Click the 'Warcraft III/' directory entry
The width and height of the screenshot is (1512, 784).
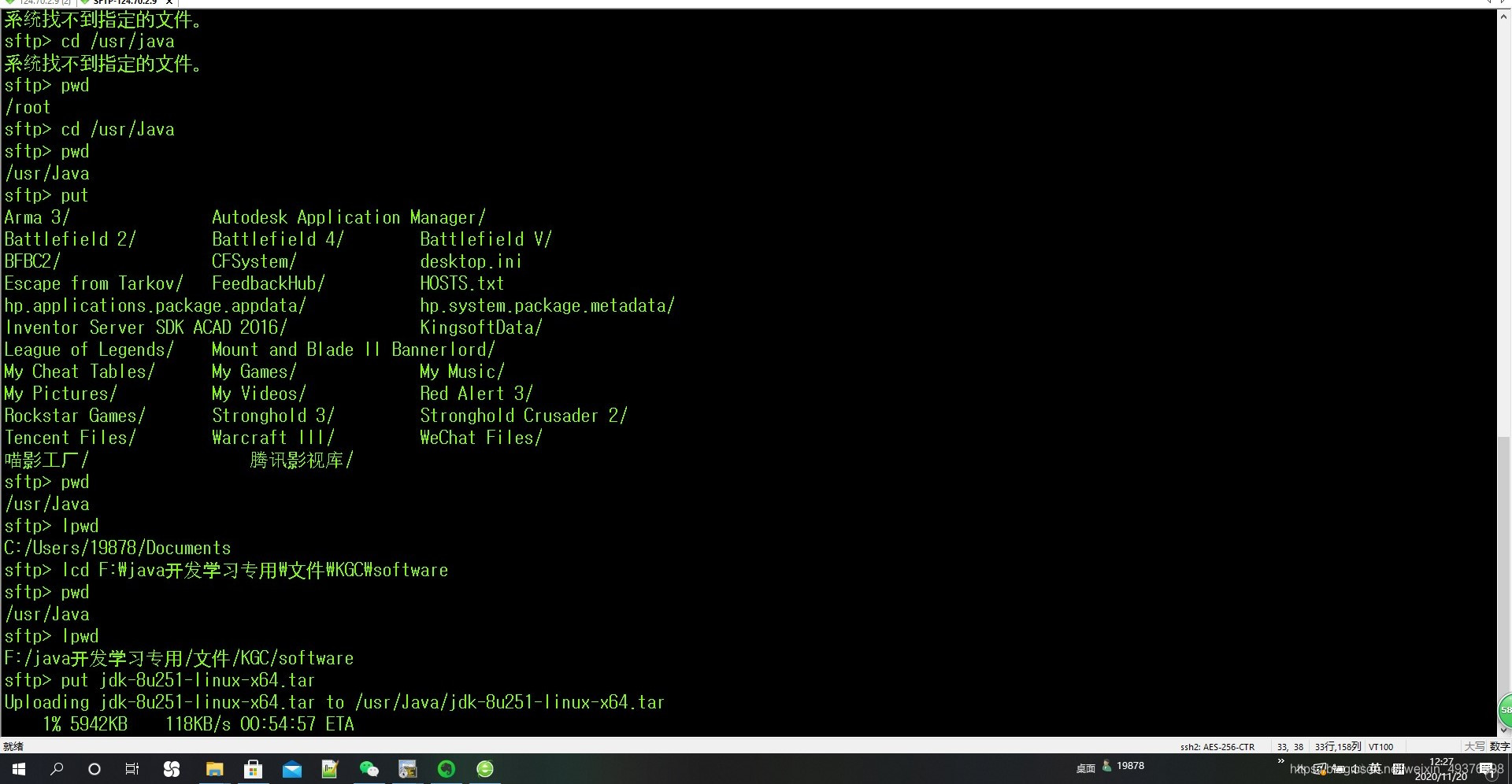click(273, 438)
